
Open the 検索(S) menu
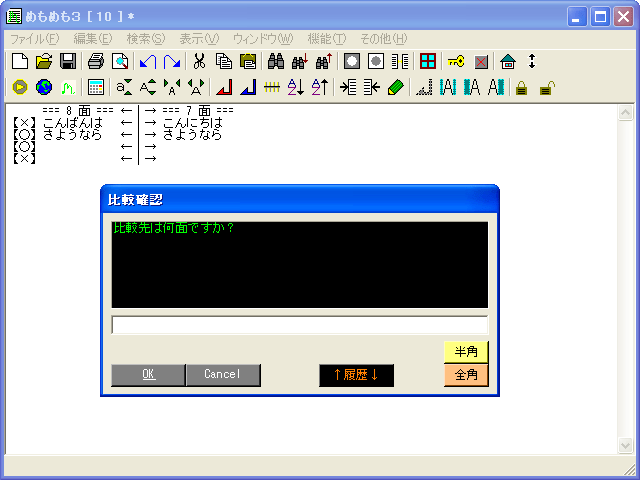click(146, 39)
